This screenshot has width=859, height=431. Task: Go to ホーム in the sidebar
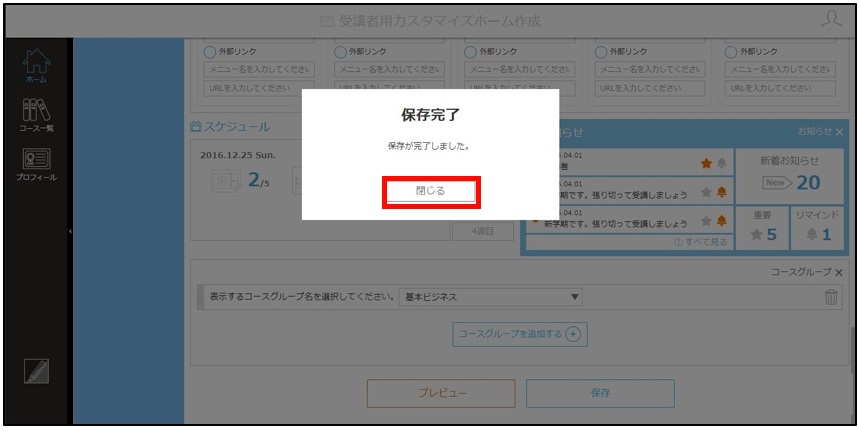[x=36, y=66]
